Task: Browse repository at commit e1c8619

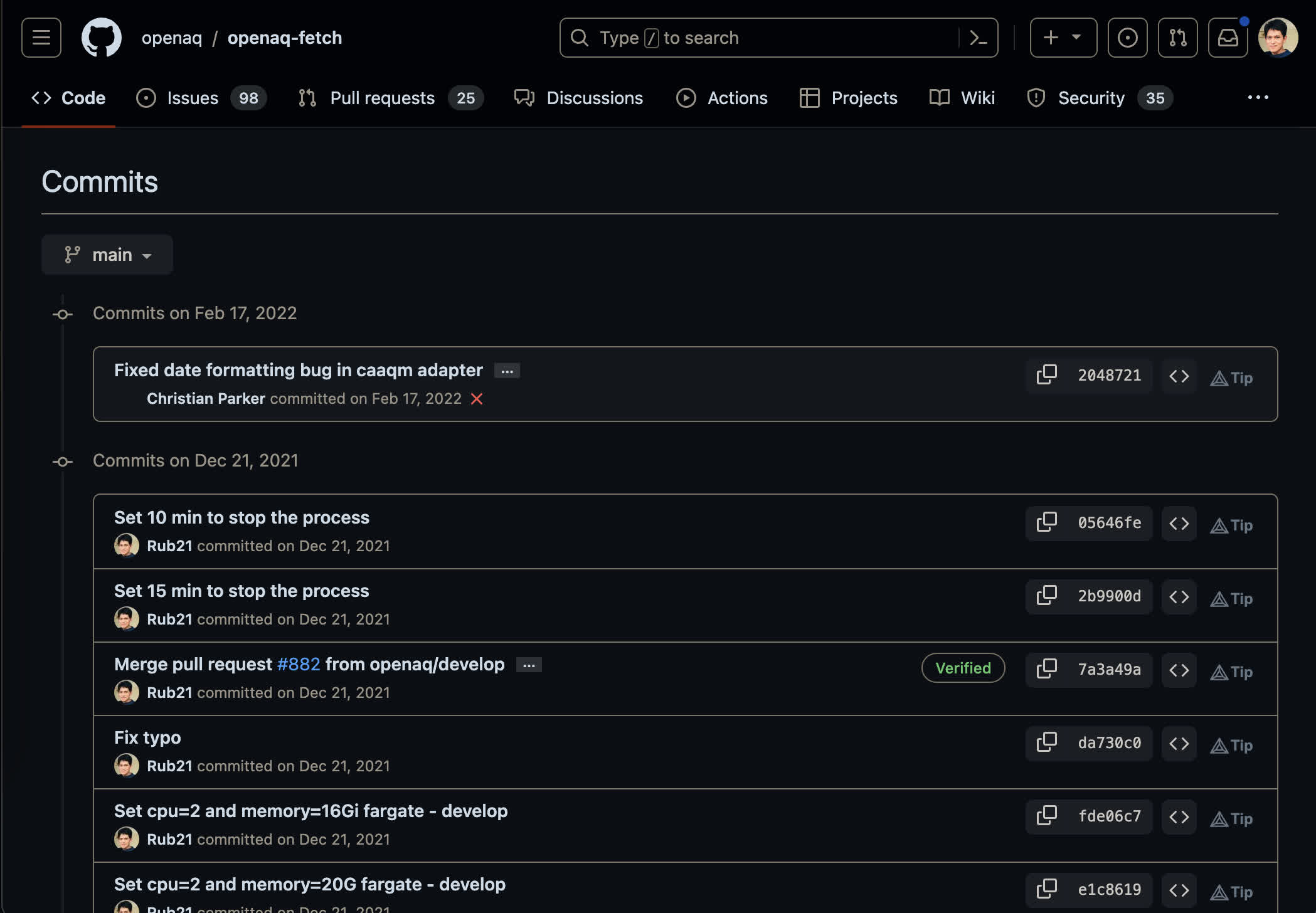Action: tap(1179, 890)
